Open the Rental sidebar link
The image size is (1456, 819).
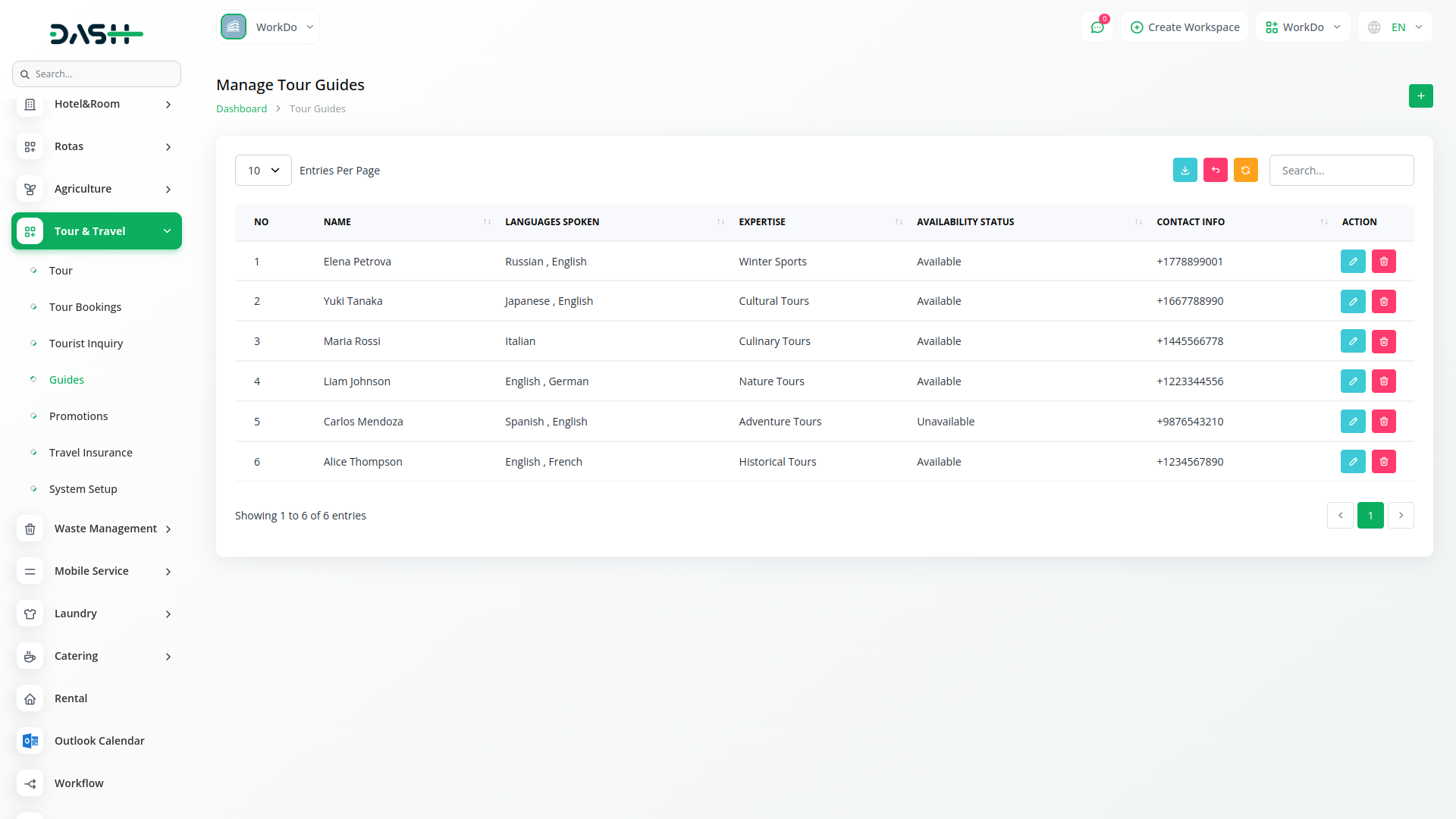[71, 698]
